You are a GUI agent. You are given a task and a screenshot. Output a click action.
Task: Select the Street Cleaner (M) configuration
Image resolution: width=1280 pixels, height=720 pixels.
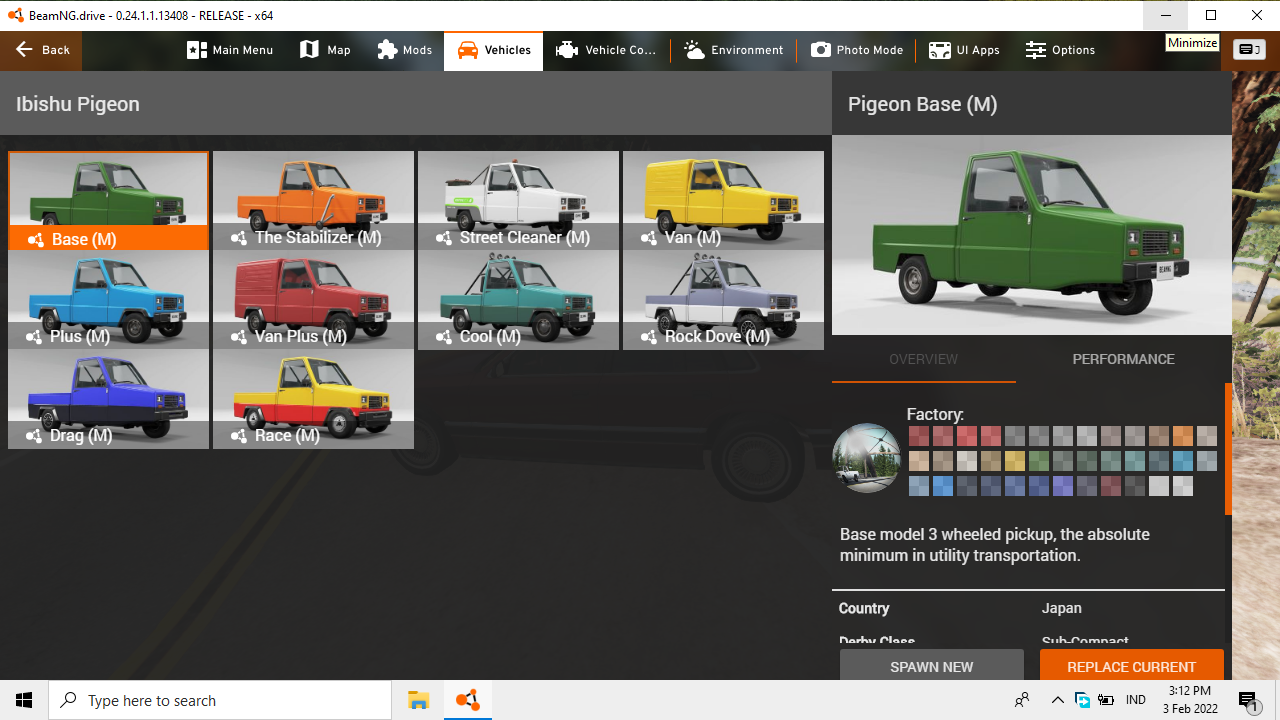[x=518, y=200]
